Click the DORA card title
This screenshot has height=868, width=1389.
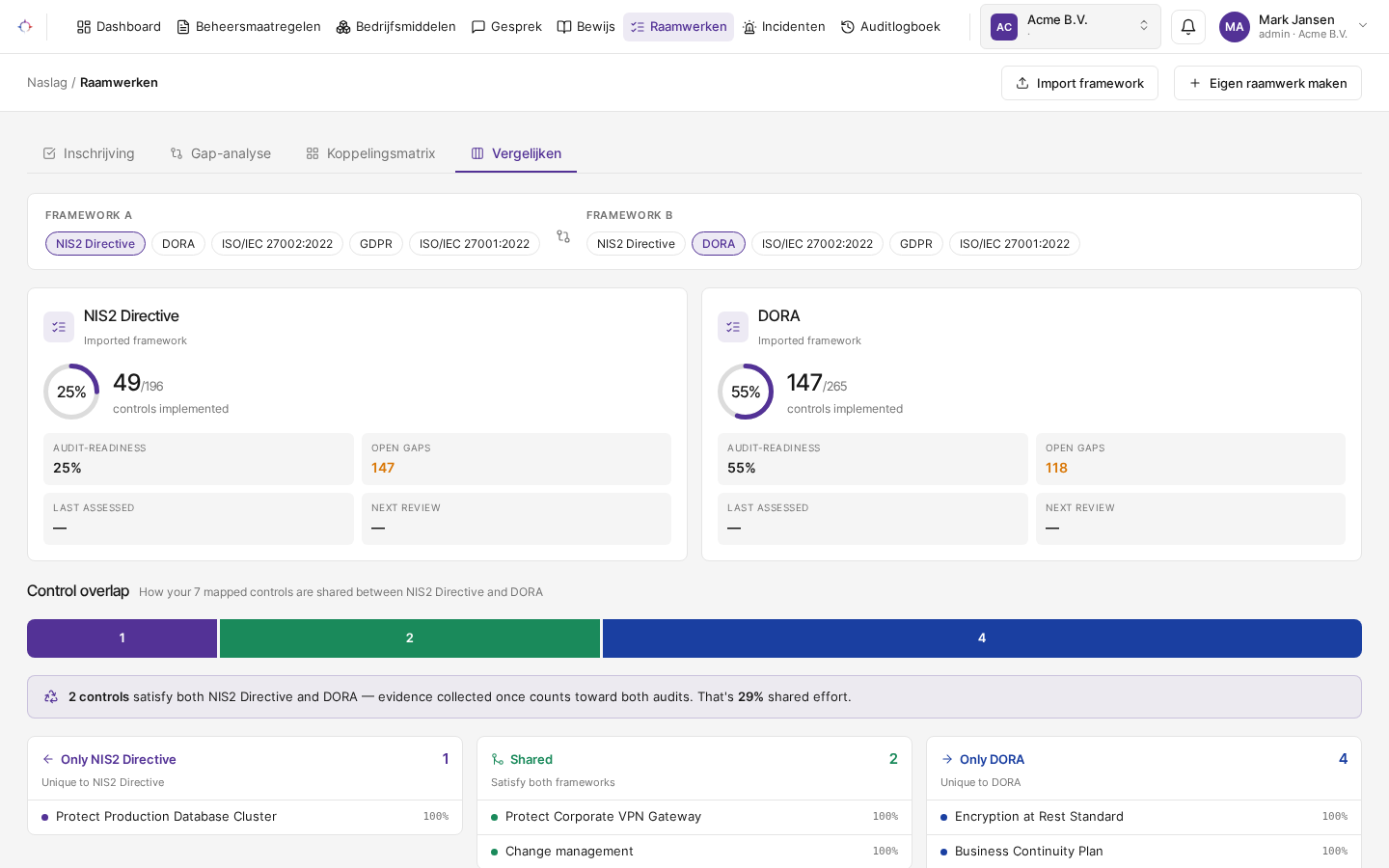click(x=778, y=316)
